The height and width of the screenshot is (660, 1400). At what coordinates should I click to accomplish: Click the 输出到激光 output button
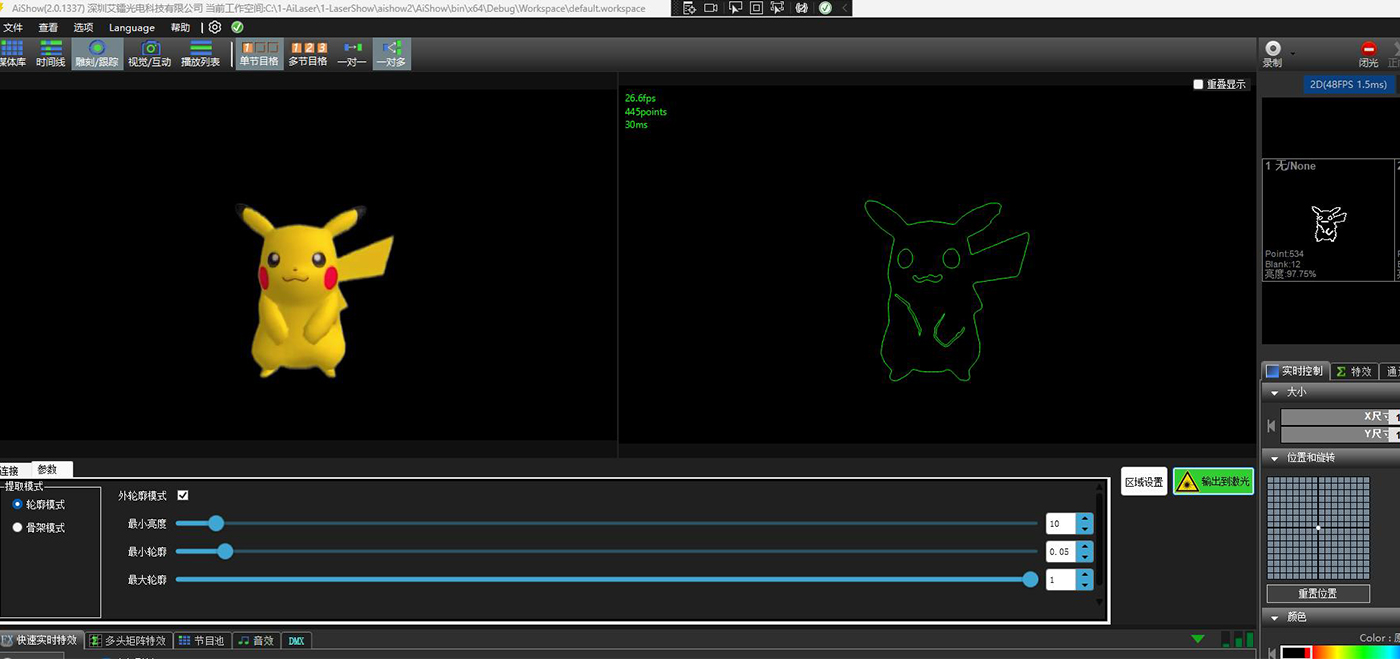pos(1214,482)
